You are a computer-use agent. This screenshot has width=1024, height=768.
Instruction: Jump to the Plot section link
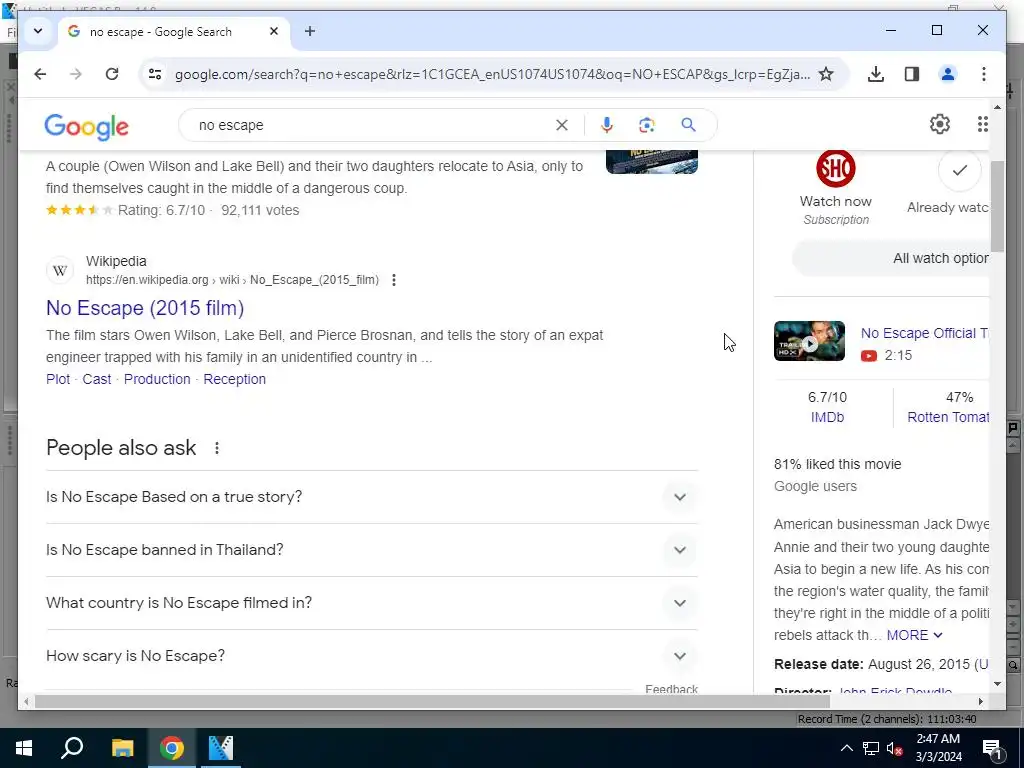(57, 379)
